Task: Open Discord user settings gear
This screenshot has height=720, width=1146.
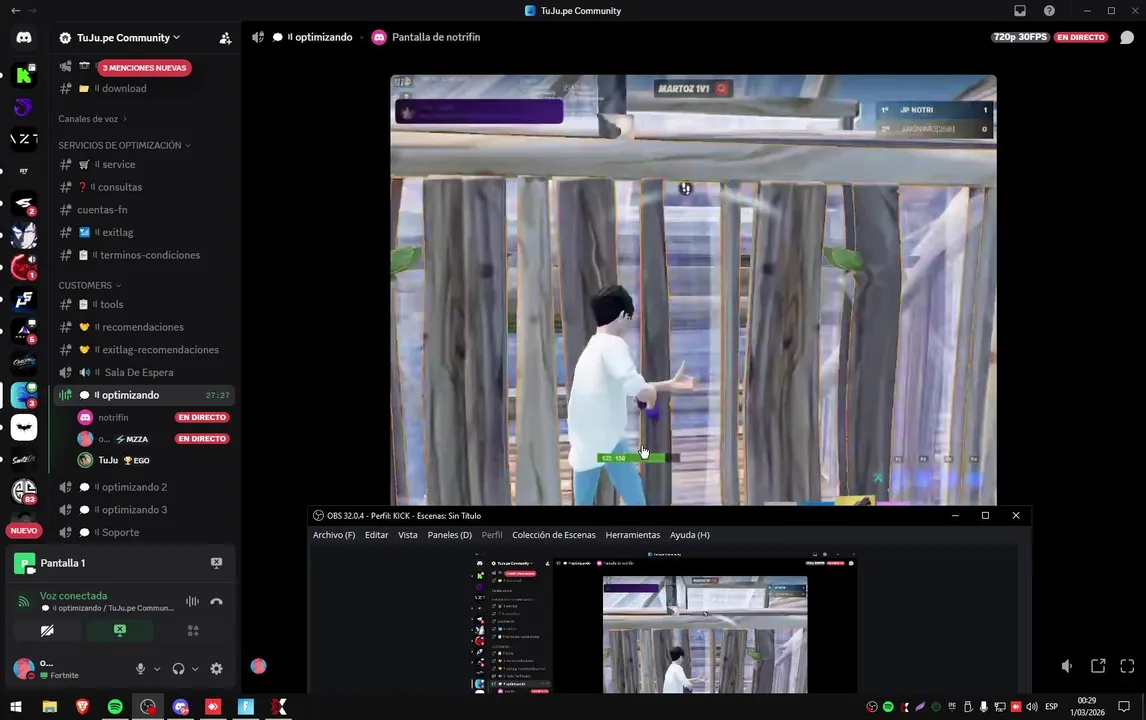Action: 216,668
